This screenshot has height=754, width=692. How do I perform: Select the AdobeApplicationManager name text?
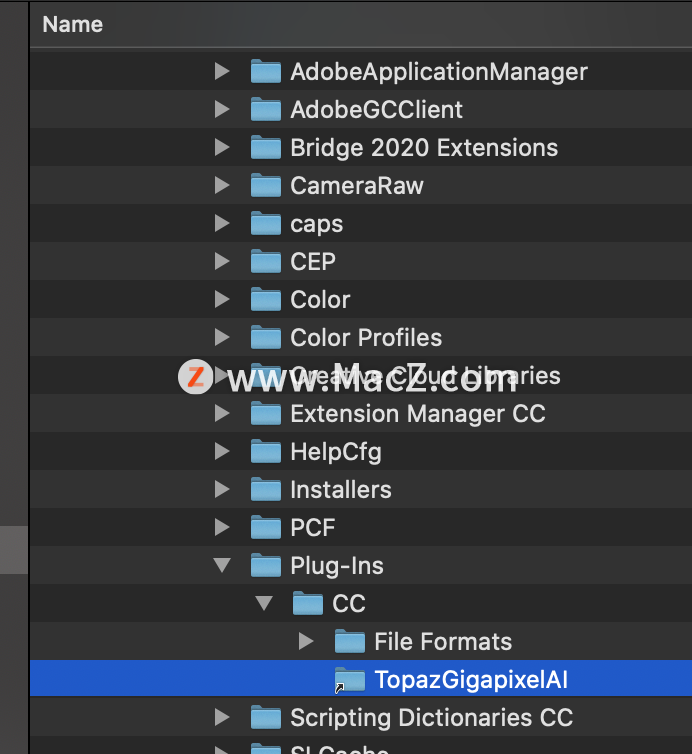[x=439, y=72]
